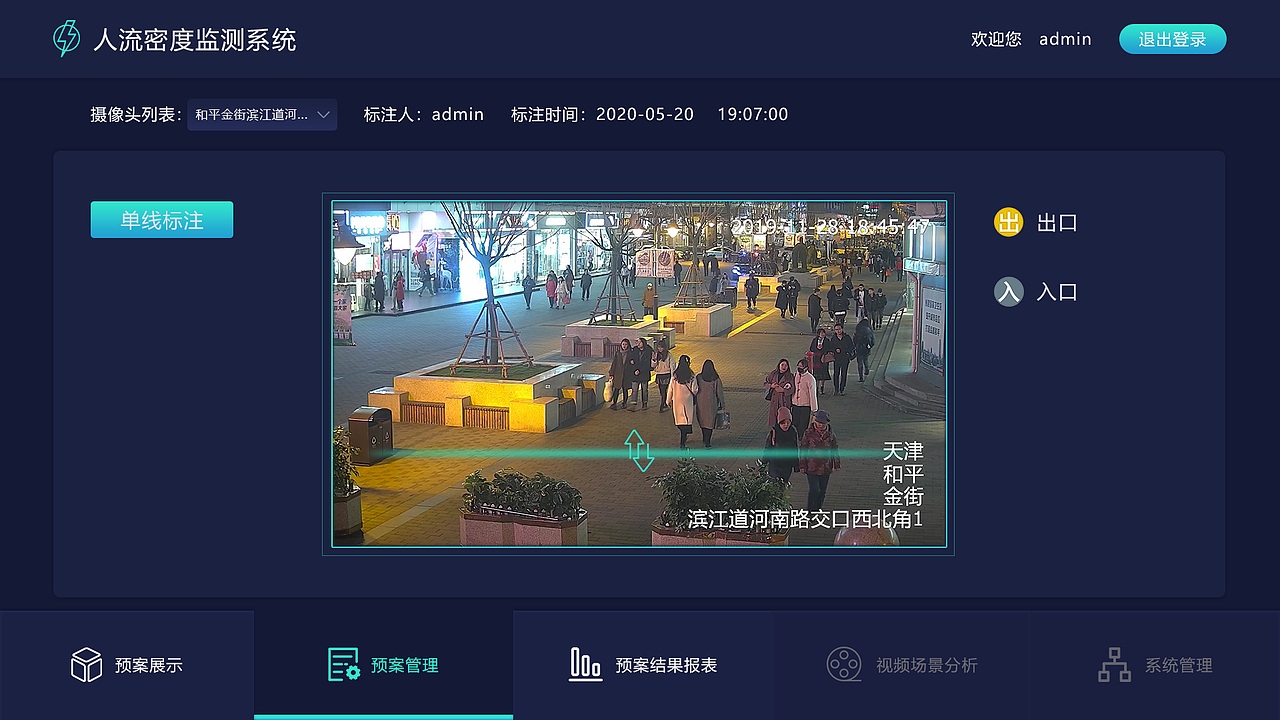Open the 摄像头列表 camera dropdown
1280x720 pixels.
pos(262,114)
